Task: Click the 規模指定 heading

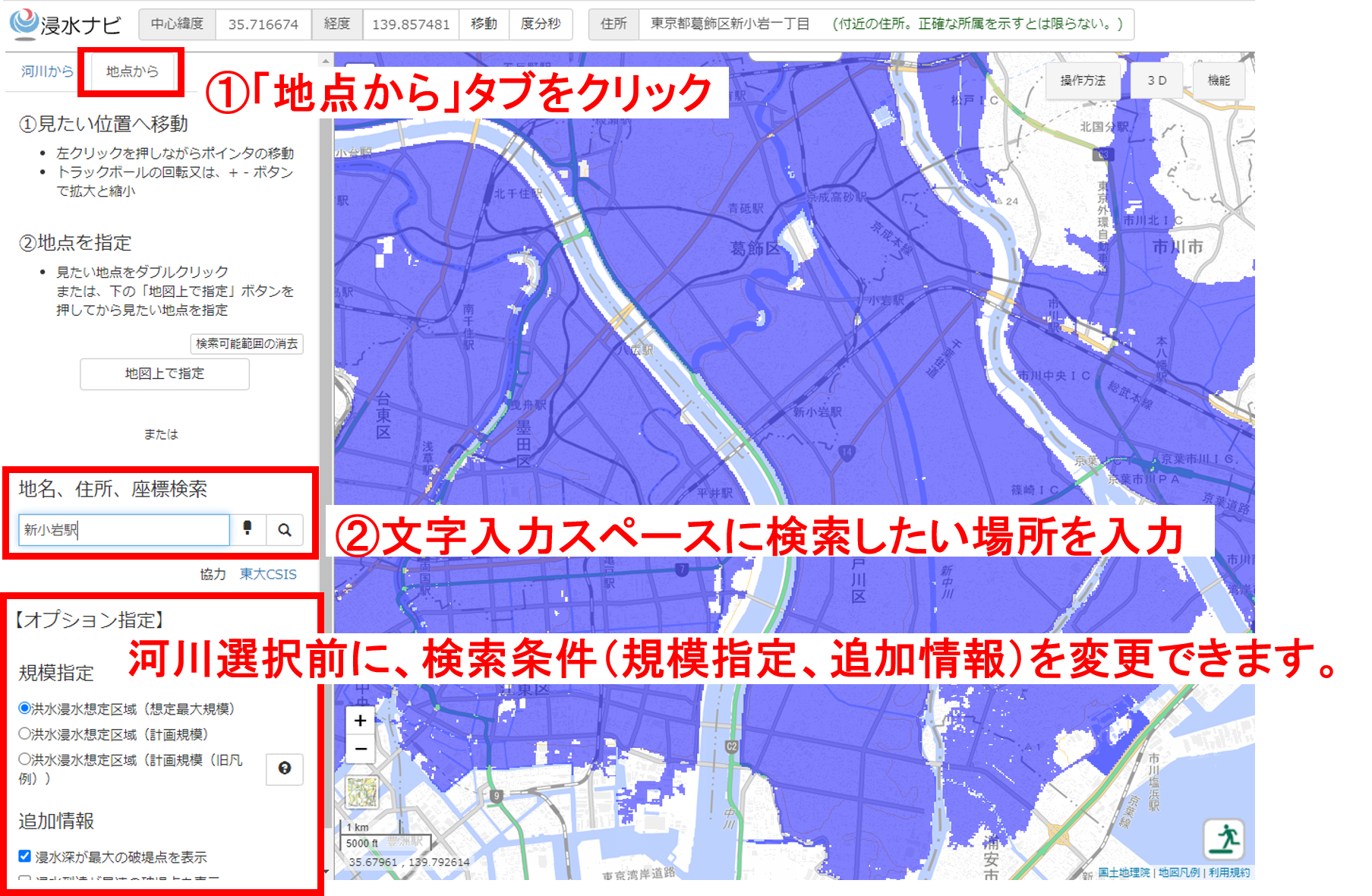Action: coord(56,673)
